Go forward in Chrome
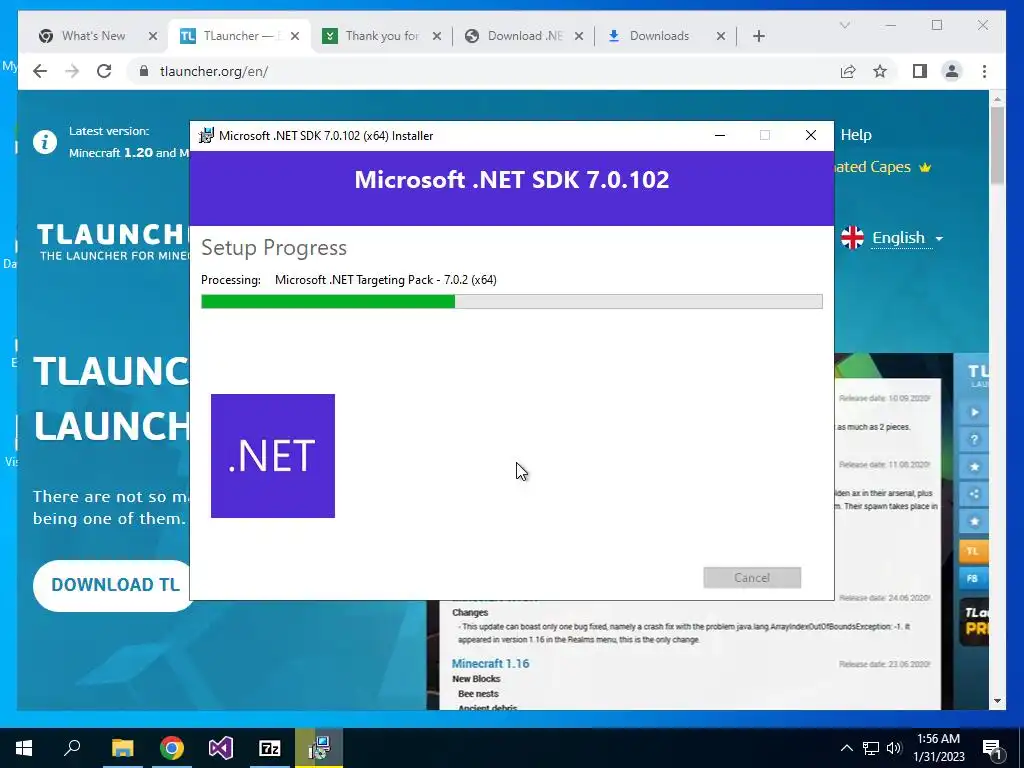 (x=72, y=71)
